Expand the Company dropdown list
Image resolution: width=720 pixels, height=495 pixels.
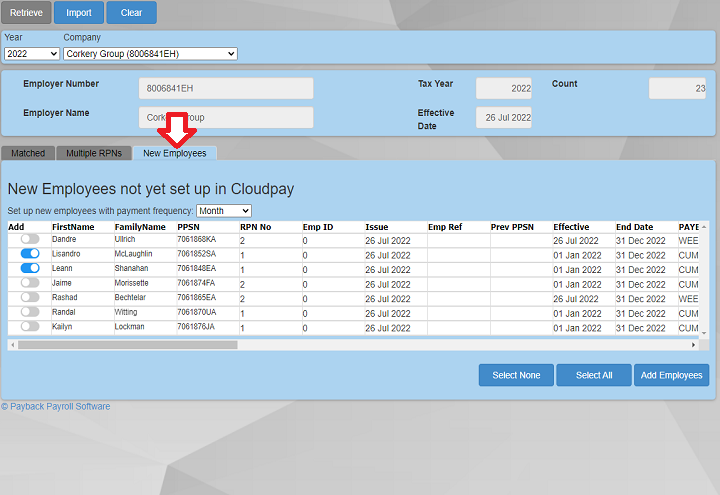click(x=150, y=53)
